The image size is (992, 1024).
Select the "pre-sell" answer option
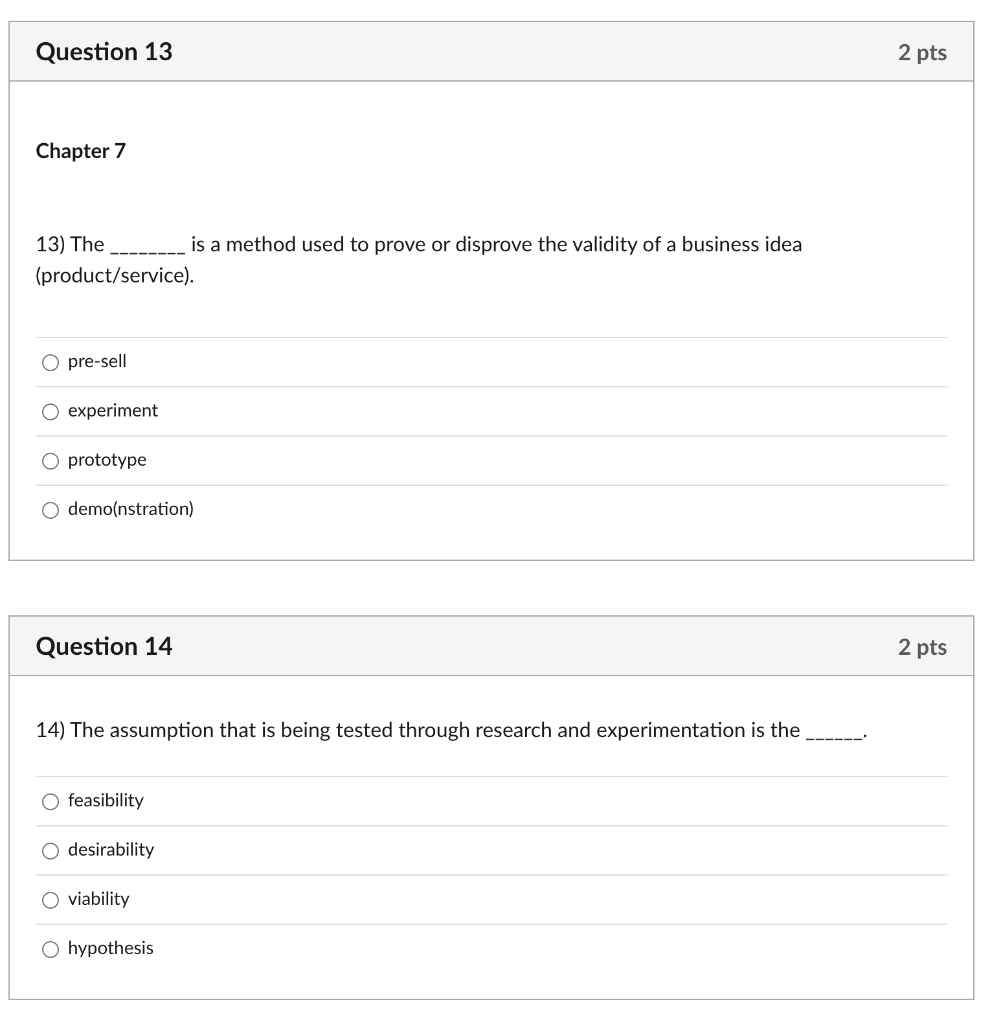[50, 362]
